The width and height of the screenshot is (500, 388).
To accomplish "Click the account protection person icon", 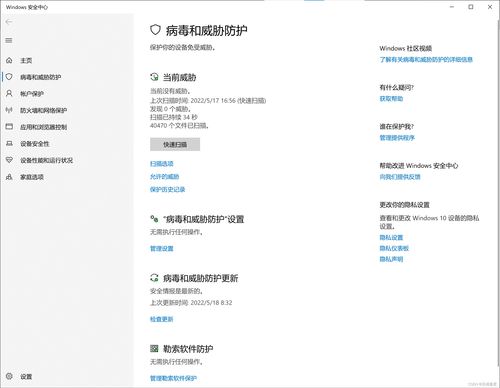I will click(x=9, y=93).
